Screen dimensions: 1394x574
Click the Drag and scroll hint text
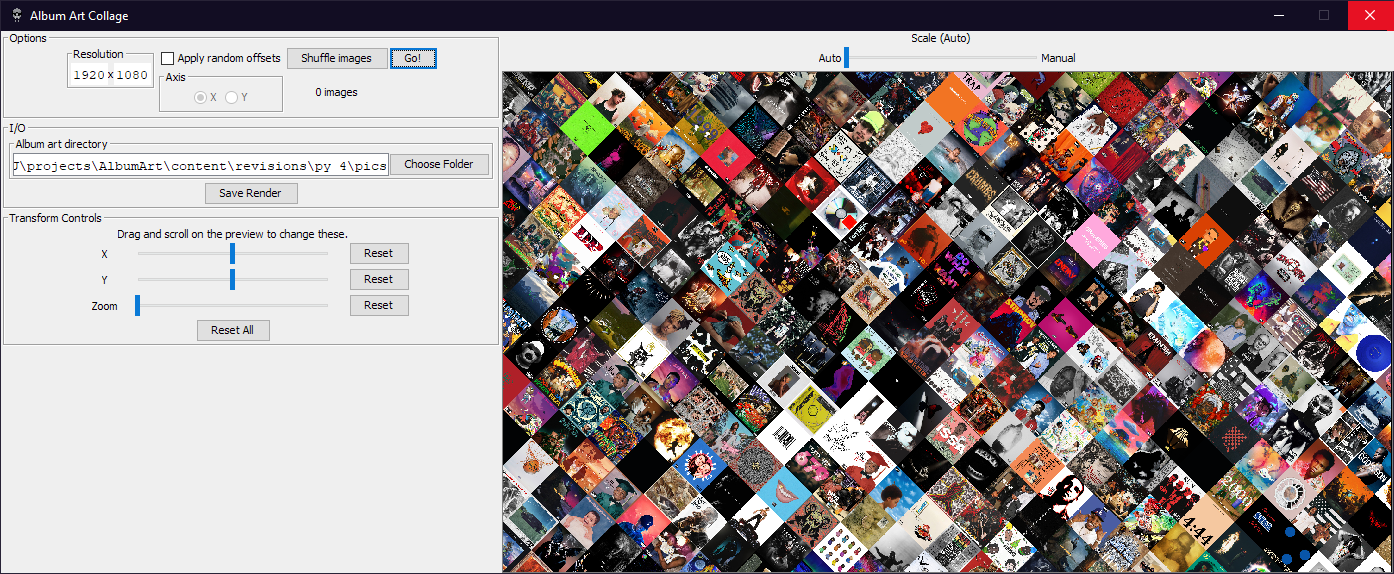point(232,234)
